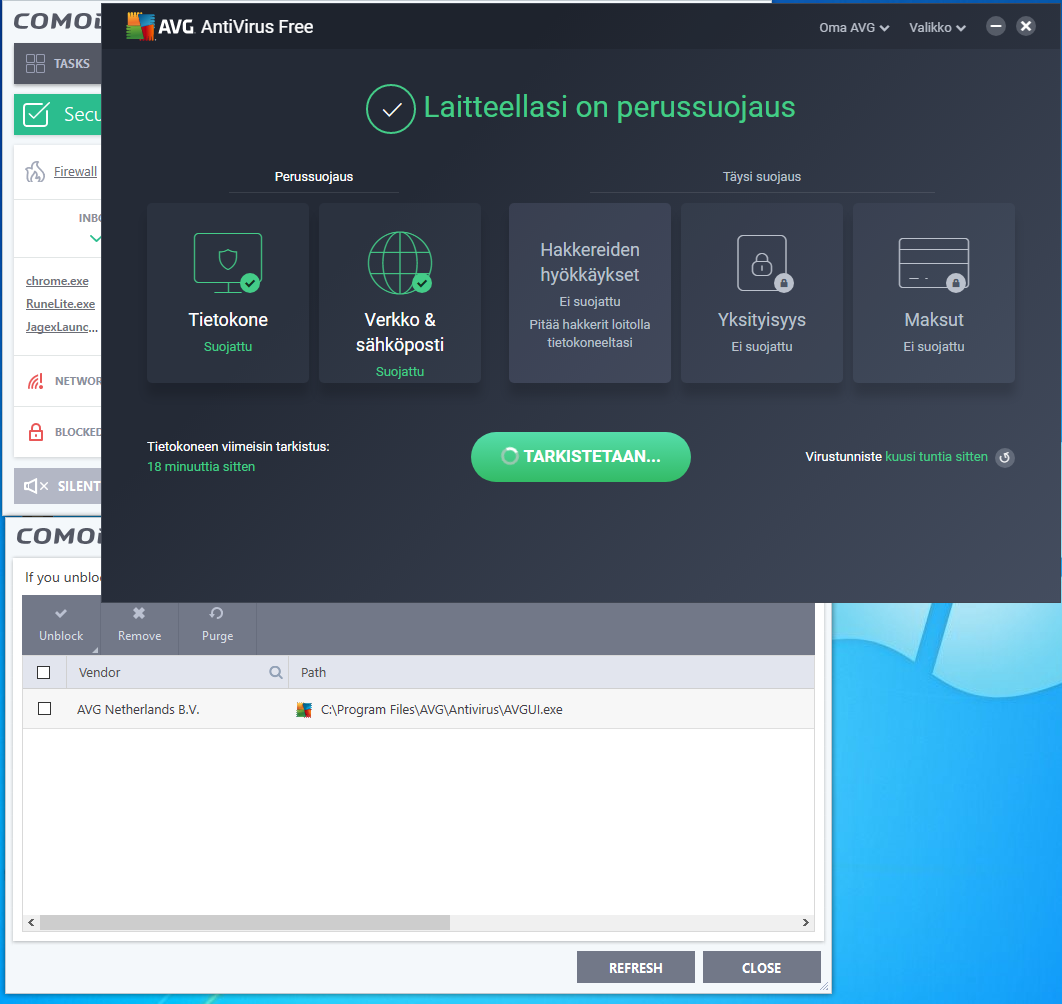Click the Vendor column search icon
Viewport: 1062px width, 1004px height.
click(276, 673)
